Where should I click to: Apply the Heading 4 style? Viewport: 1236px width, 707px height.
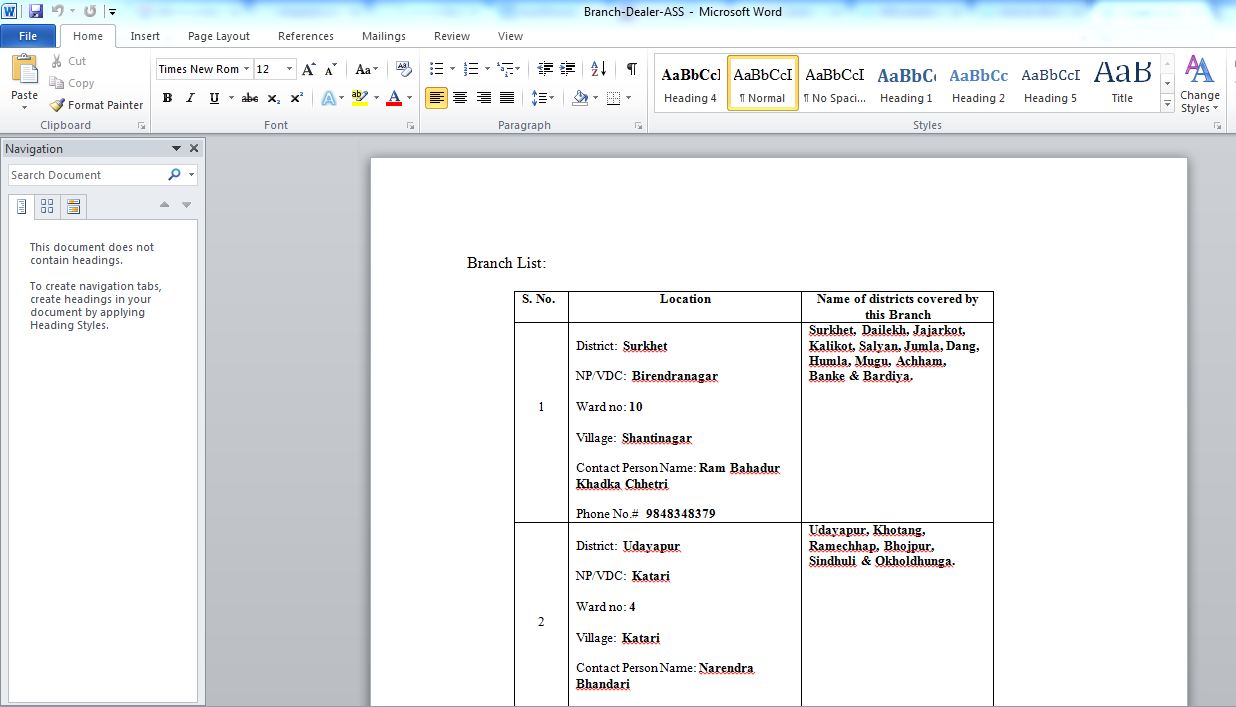point(690,83)
